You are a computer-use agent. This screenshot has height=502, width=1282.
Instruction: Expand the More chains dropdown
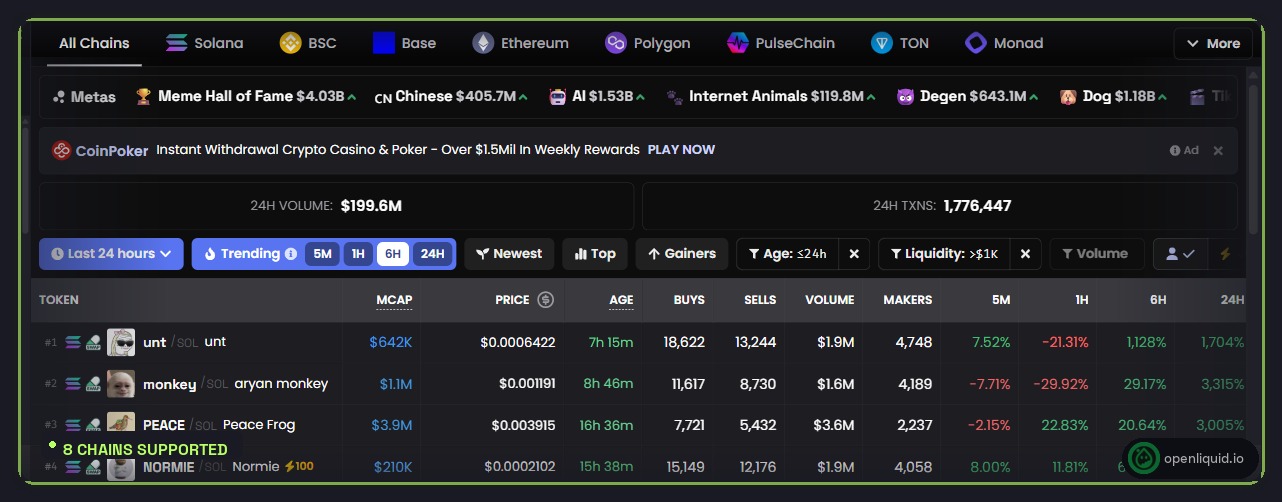tap(1212, 43)
